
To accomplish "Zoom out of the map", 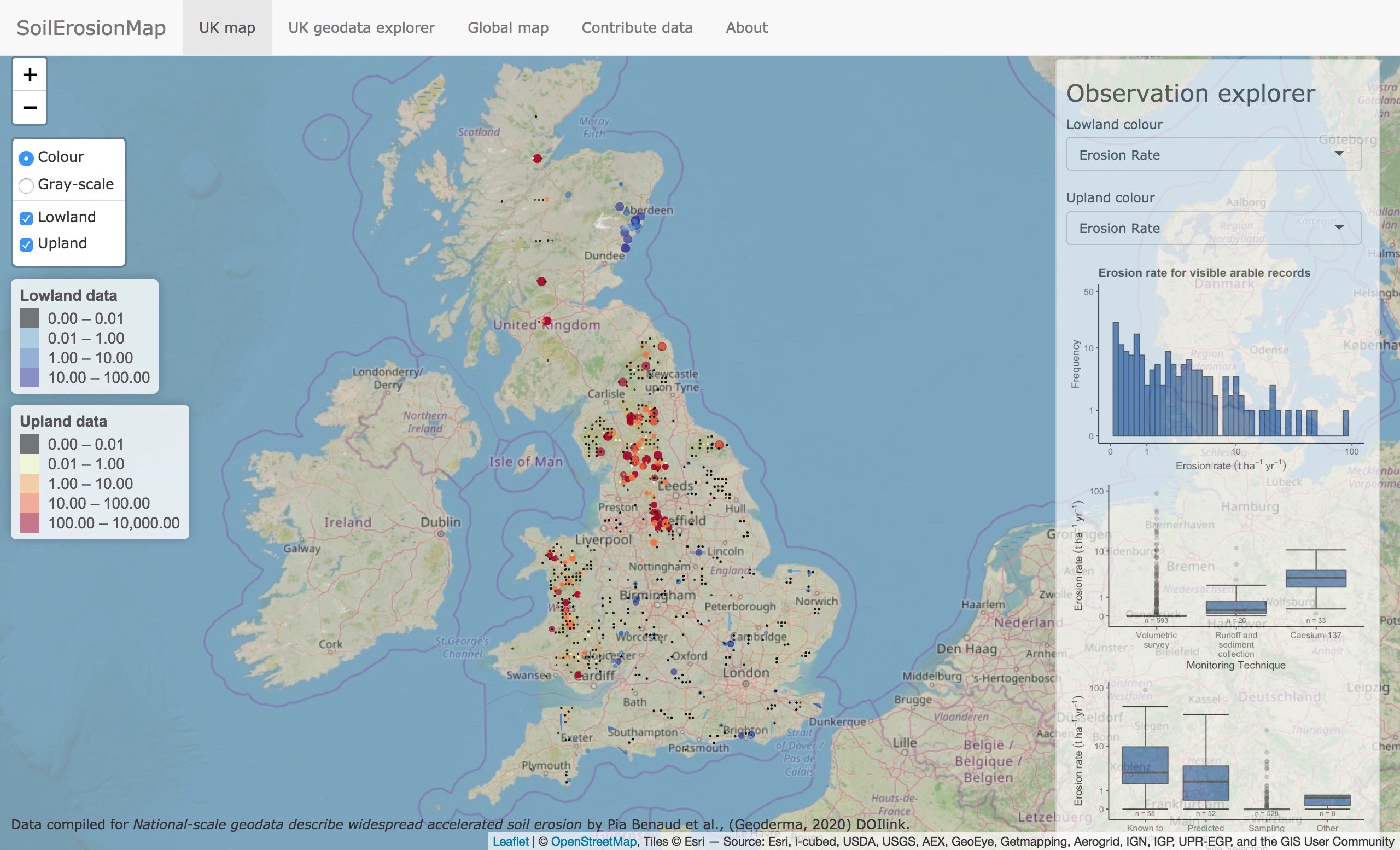I will [29, 107].
